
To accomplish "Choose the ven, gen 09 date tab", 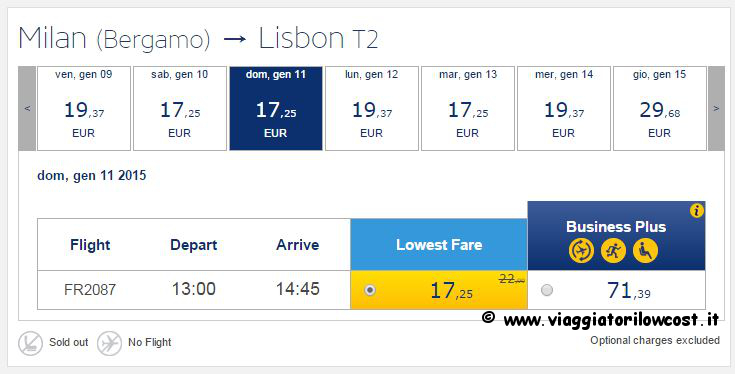I will (x=83, y=108).
